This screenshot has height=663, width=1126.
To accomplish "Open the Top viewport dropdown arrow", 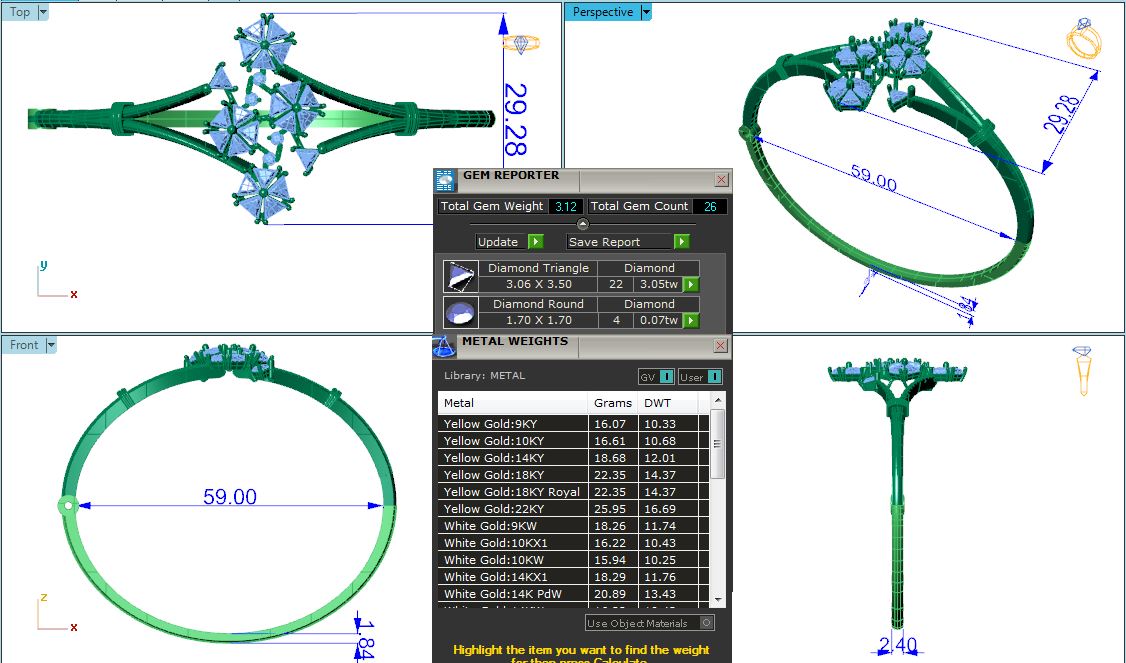I will (x=43, y=12).
